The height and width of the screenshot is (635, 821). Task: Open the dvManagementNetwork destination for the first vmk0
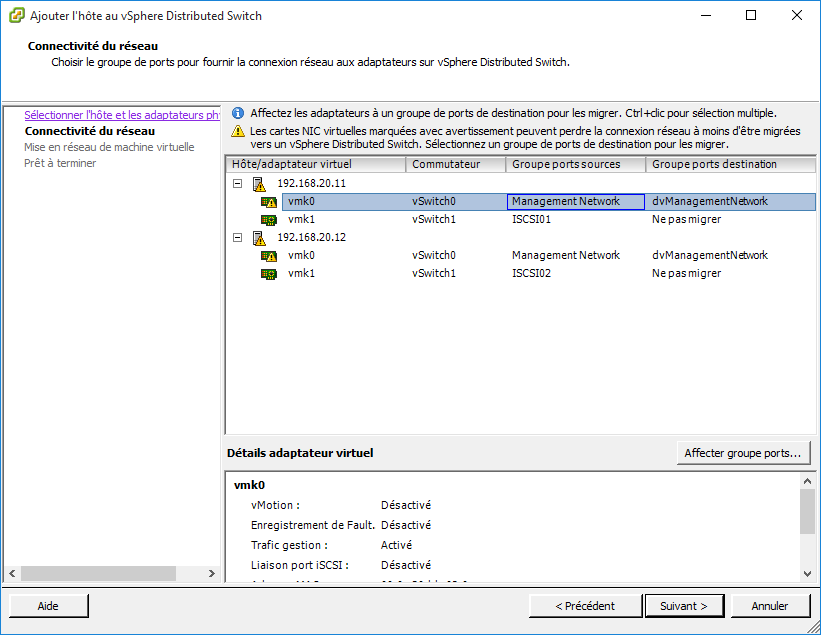click(x=710, y=202)
